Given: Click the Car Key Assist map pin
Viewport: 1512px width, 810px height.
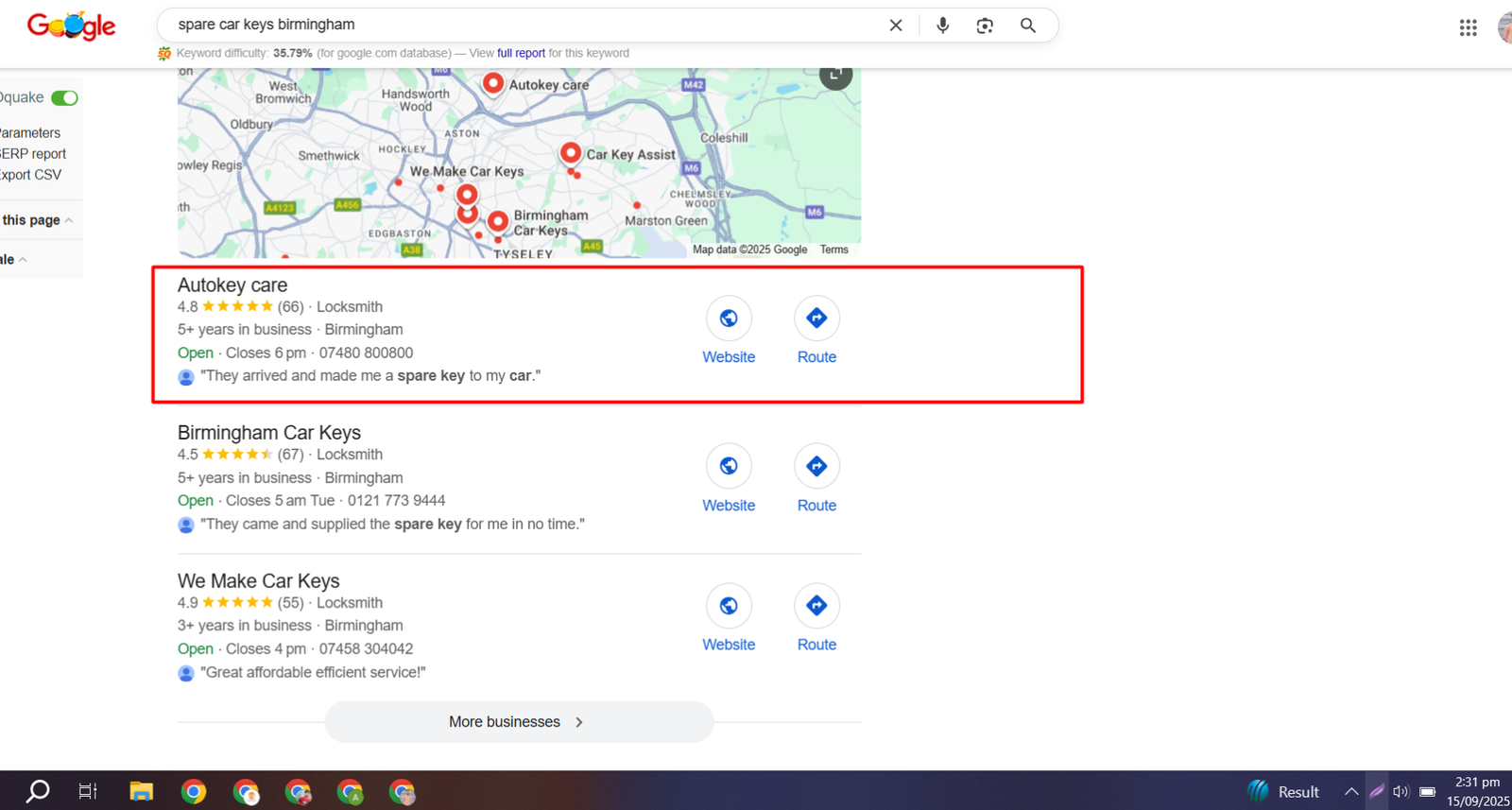Looking at the screenshot, I should coord(570,152).
